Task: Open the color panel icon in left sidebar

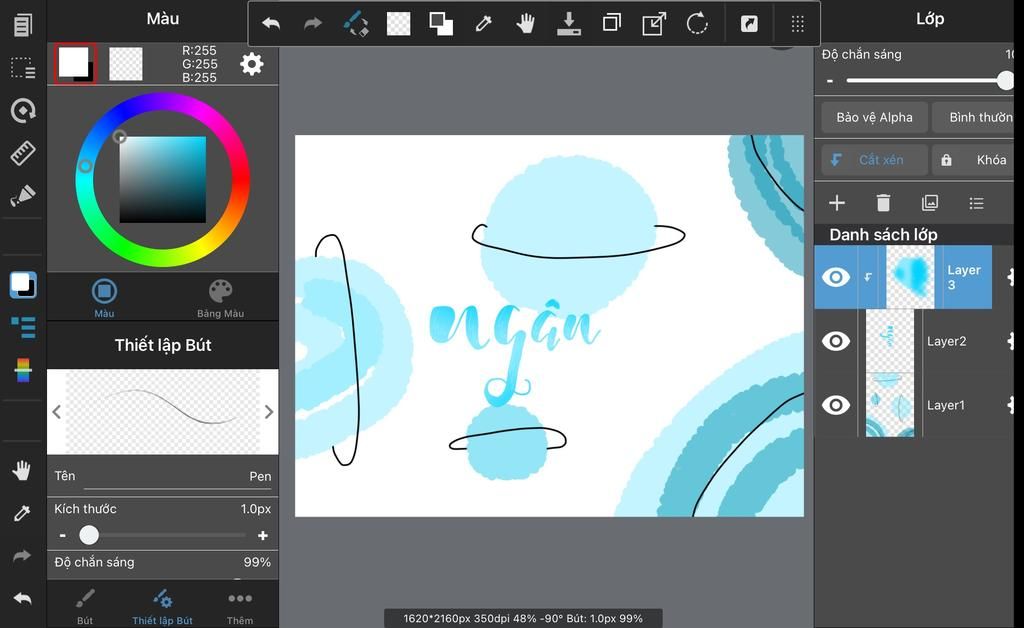Action: pyautogui.click(x=23, y=285)
